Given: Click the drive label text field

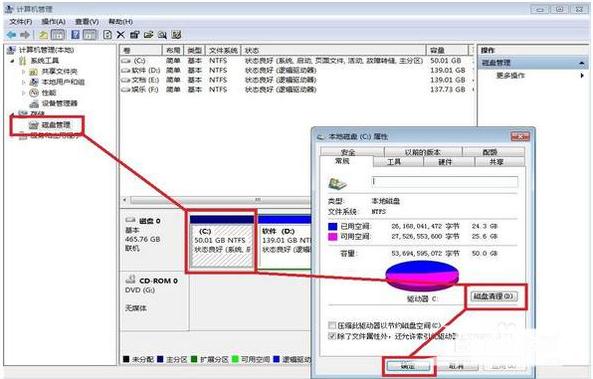Looking at the screenshot, I should click(444, 182).
